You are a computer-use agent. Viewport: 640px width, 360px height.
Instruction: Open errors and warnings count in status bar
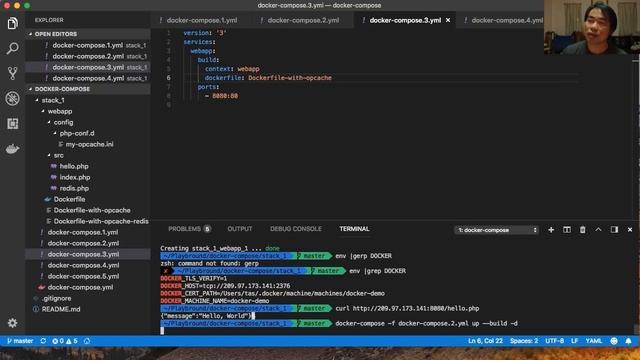coord(64,341)
